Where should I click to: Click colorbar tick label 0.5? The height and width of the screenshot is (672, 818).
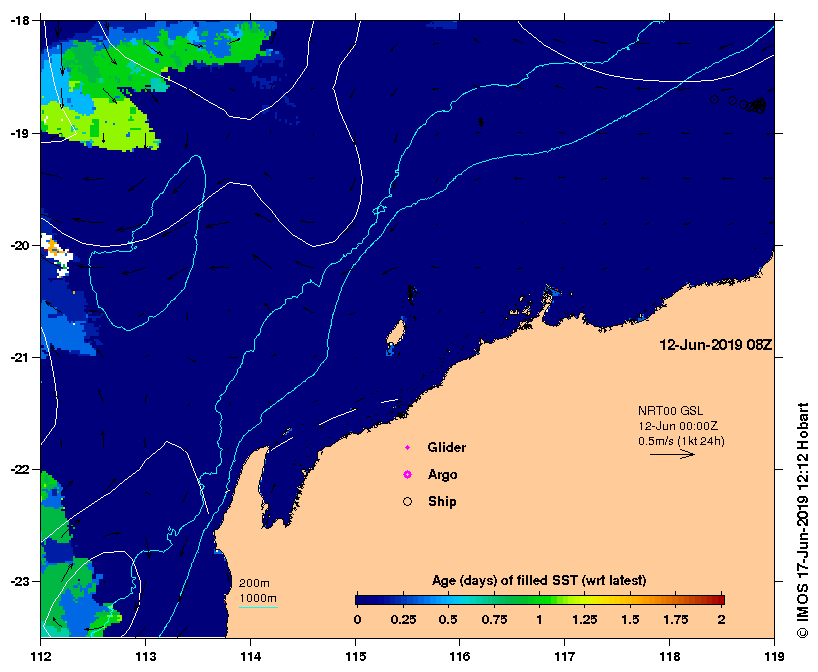point(448,620)
